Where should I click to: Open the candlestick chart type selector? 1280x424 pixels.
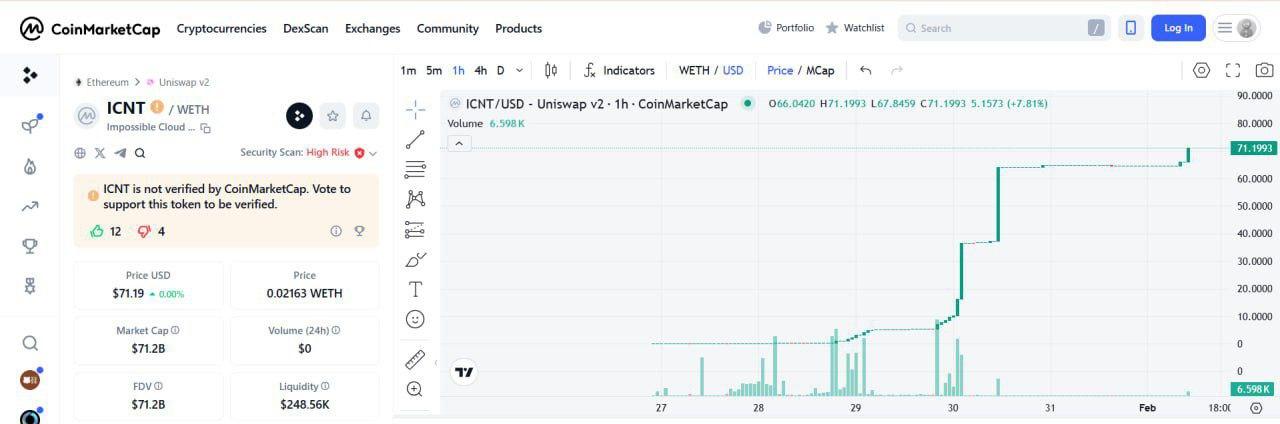point(551,70)
